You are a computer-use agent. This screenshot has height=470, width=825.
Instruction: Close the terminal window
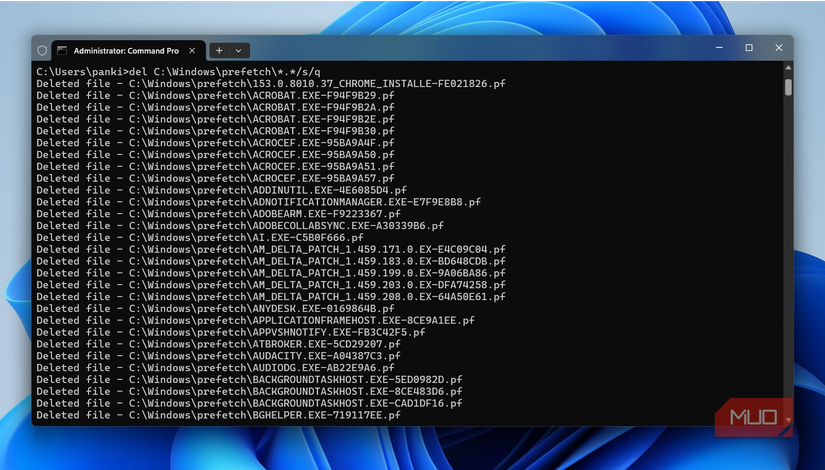click(x=779, y=48)
